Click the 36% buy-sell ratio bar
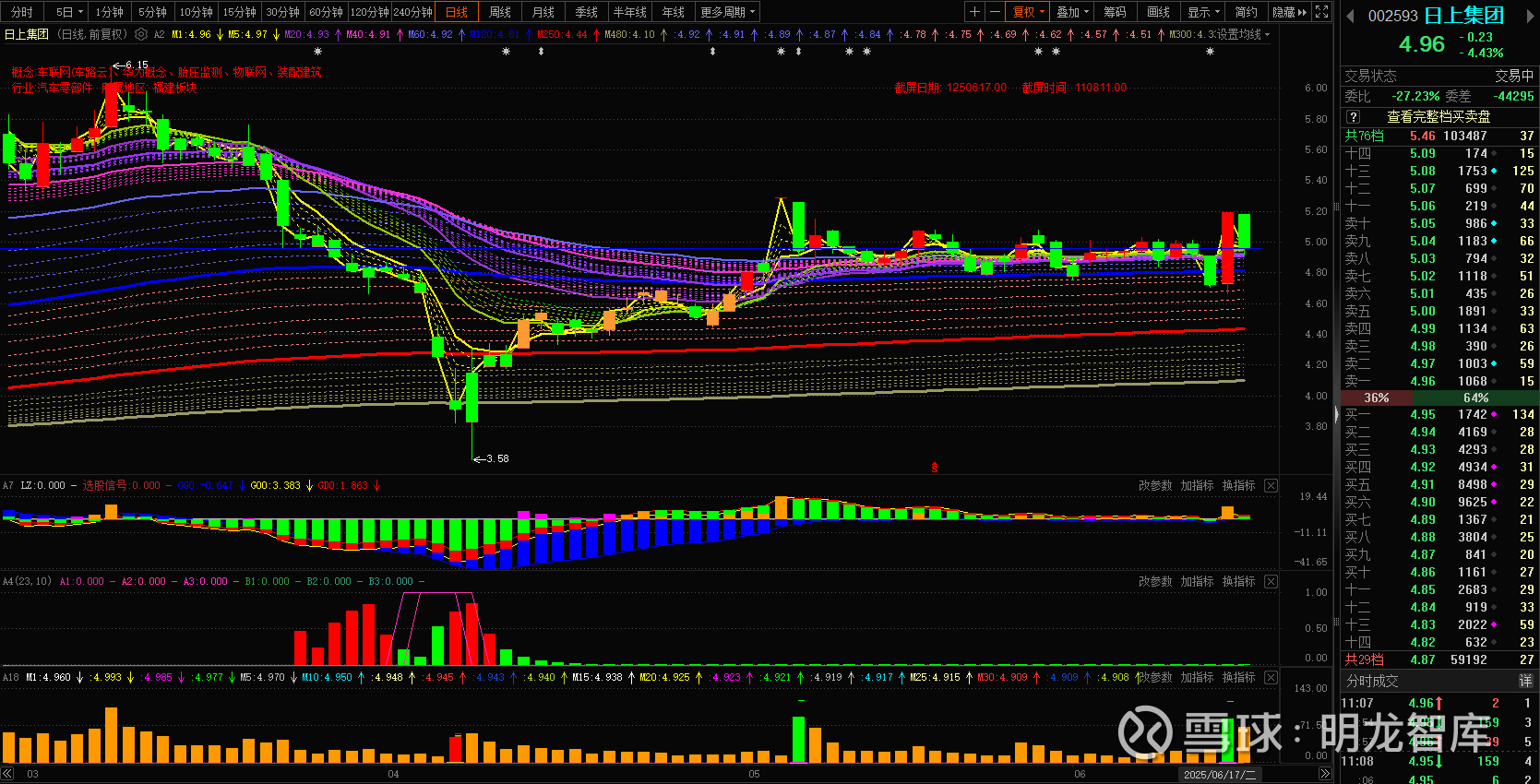This screenshot has width=1540, height=784. (x=1376, y=398)
